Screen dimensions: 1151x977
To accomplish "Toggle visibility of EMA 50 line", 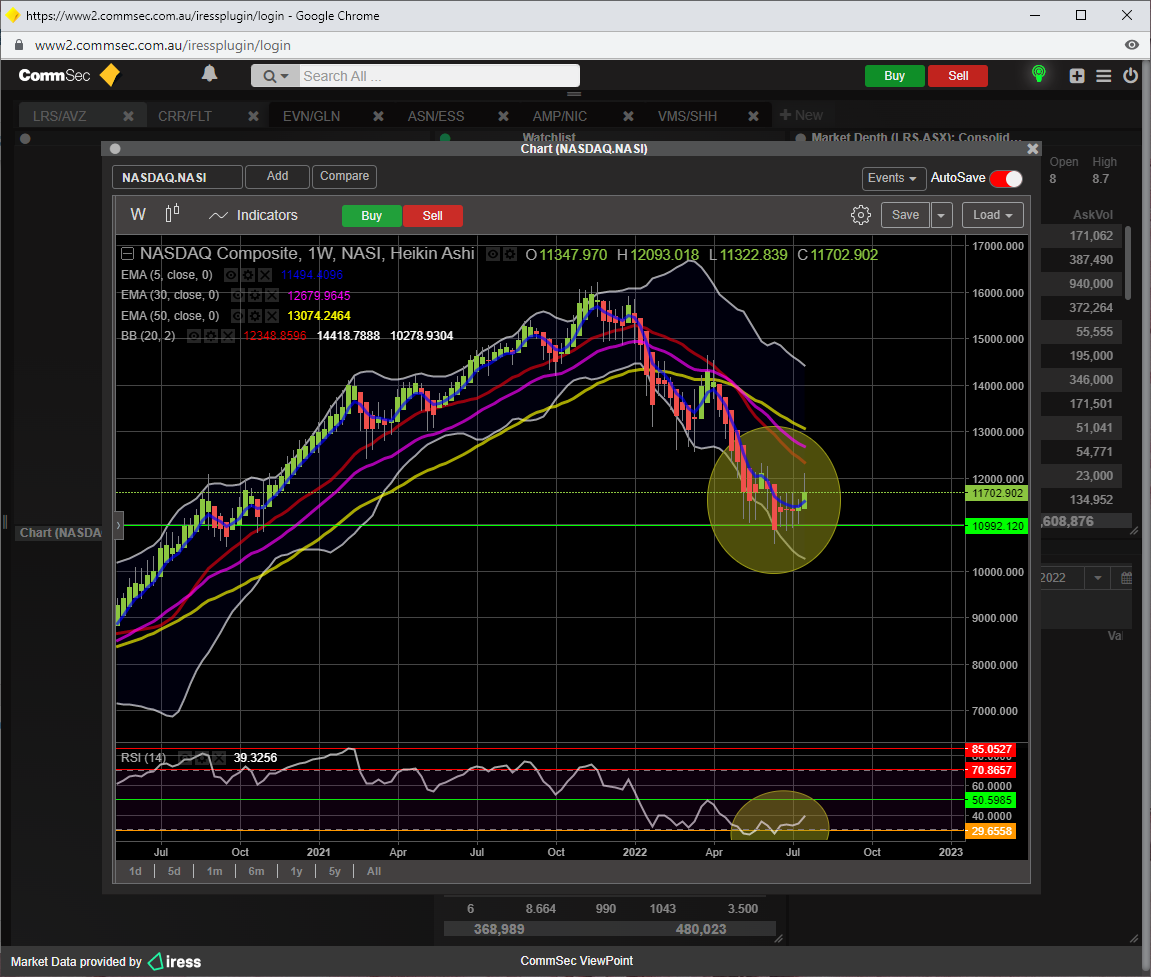I will pyautogui.click(x=238, y=316).
